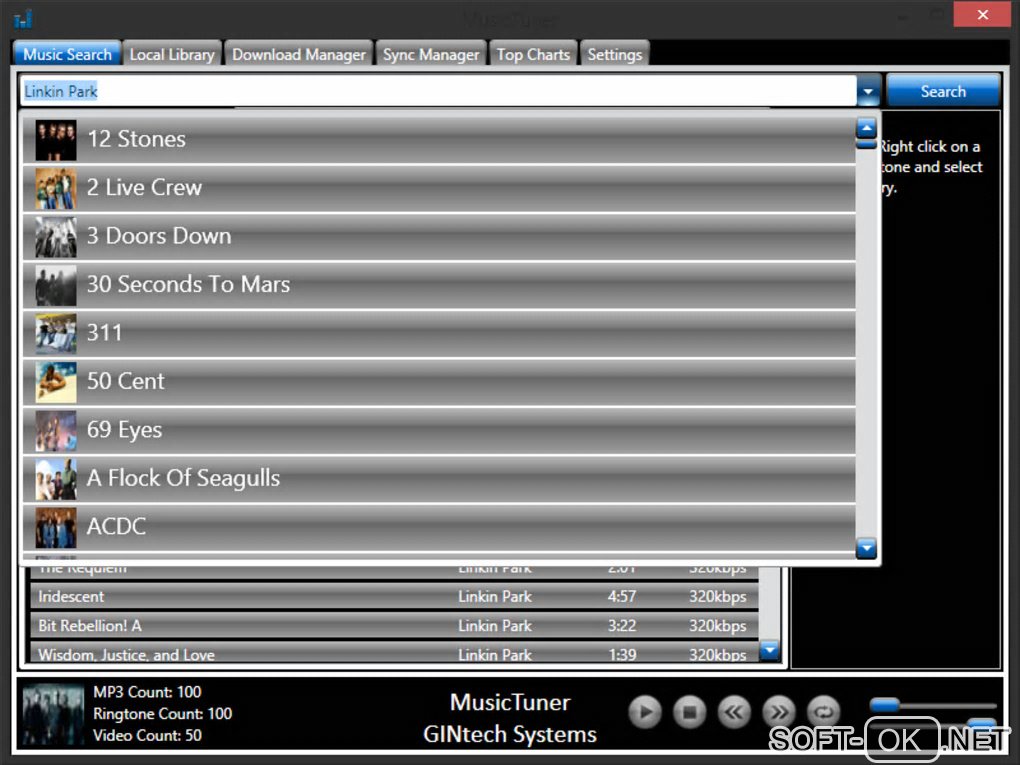Click the now-playing album art thumbnail
1020x765 pixels.
point(53,714)
